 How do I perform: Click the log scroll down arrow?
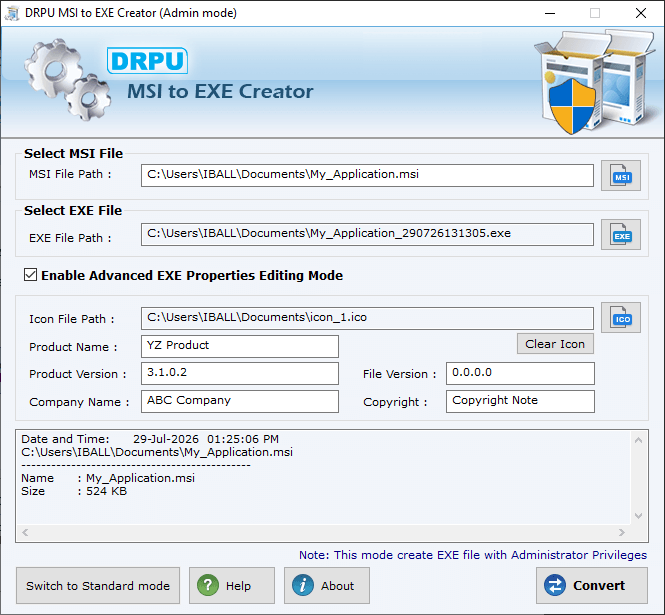[x=638, y=516]
